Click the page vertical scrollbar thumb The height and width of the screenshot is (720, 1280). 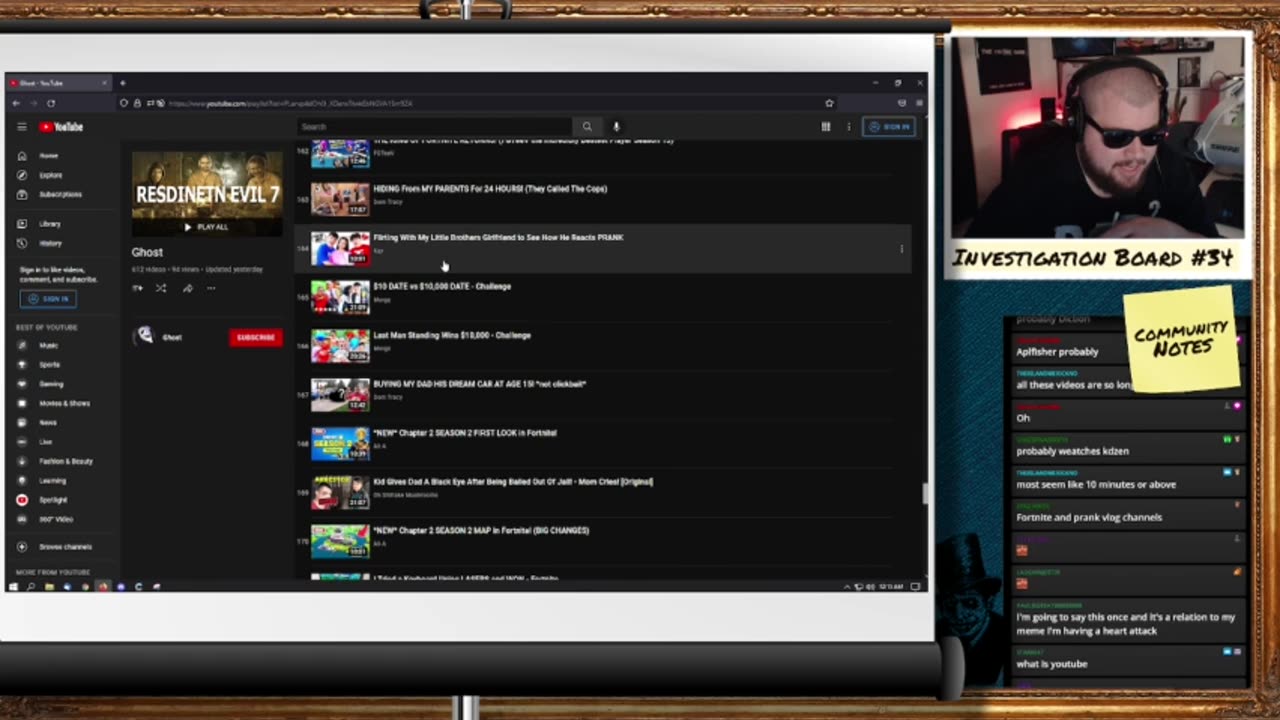point(924,494)
